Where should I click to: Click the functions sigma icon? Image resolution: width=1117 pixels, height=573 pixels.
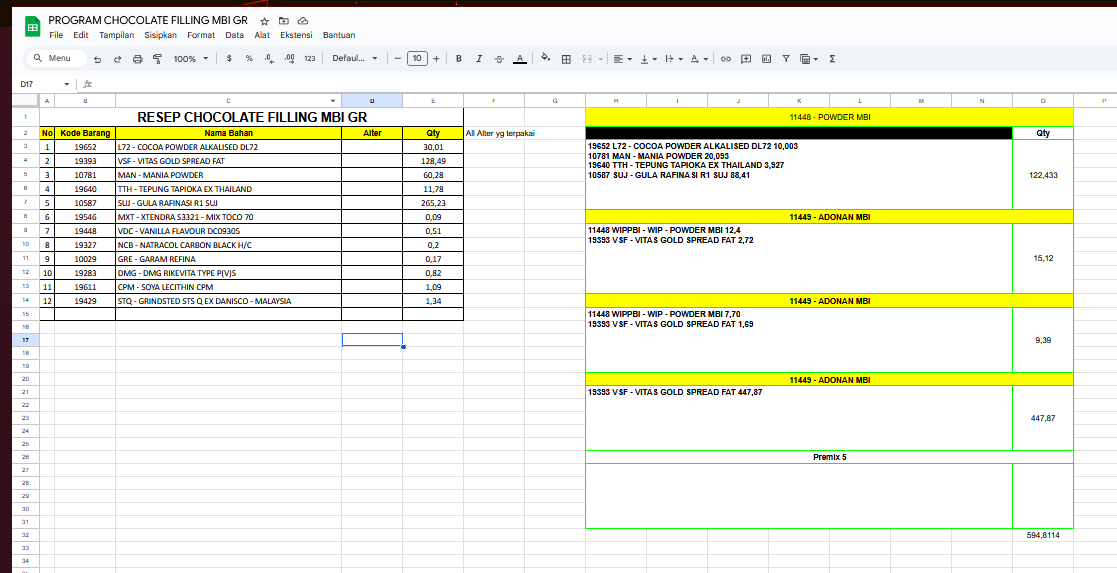click(832, 59)
